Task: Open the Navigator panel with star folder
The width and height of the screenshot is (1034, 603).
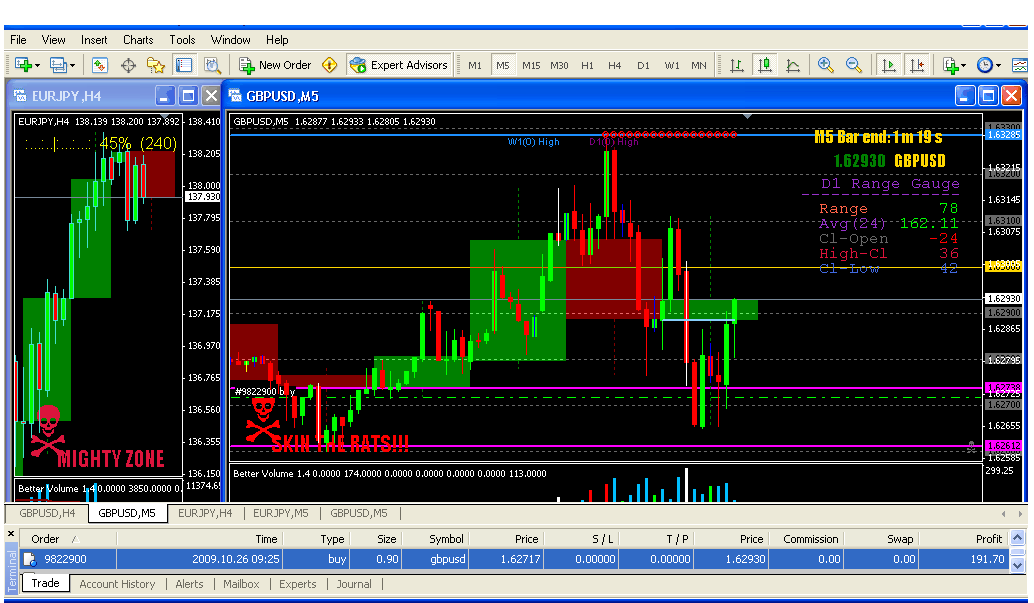Action: click(x=156, y=65)
